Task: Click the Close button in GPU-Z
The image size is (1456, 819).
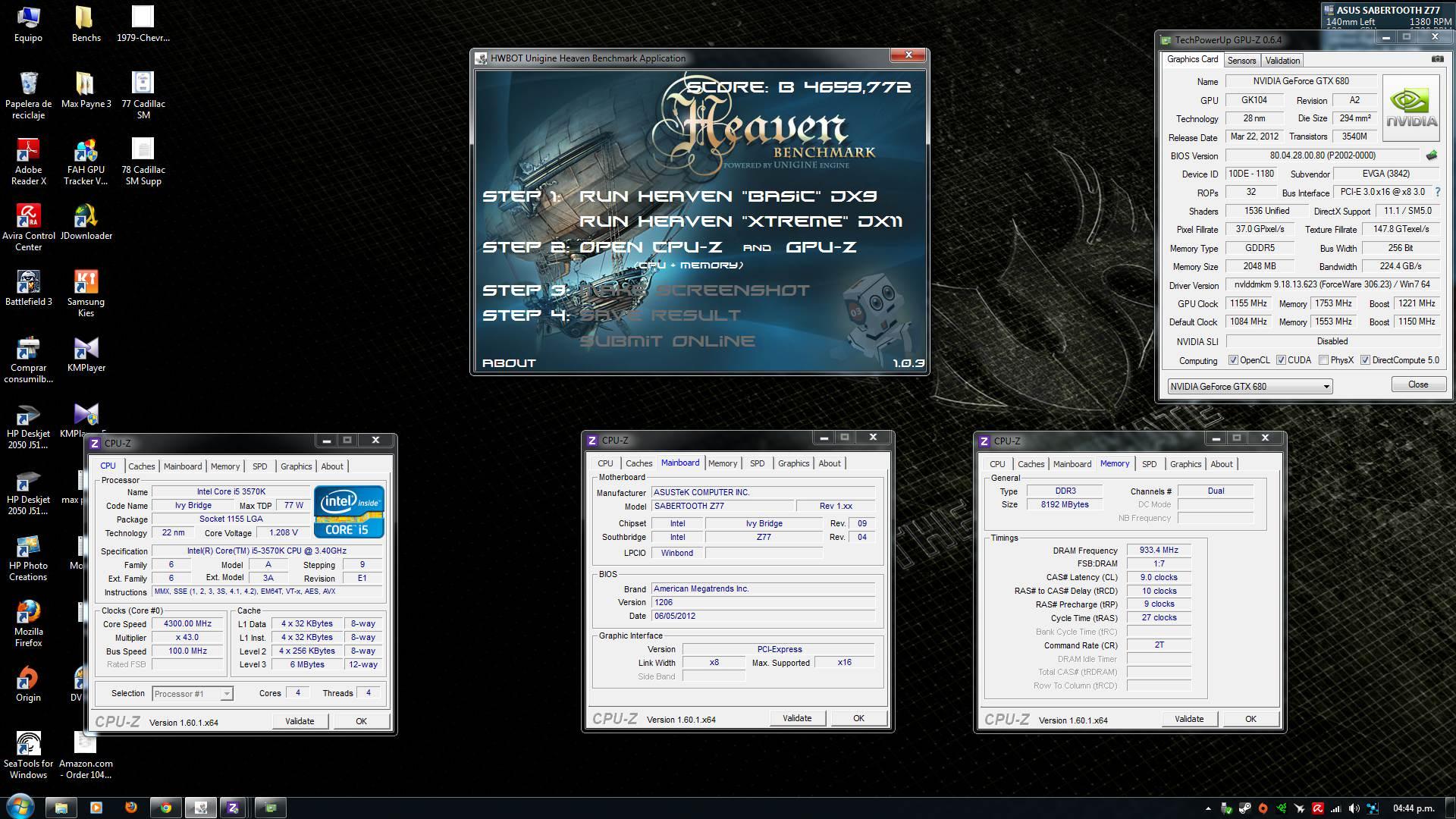Action: (x=1418, y=384)
